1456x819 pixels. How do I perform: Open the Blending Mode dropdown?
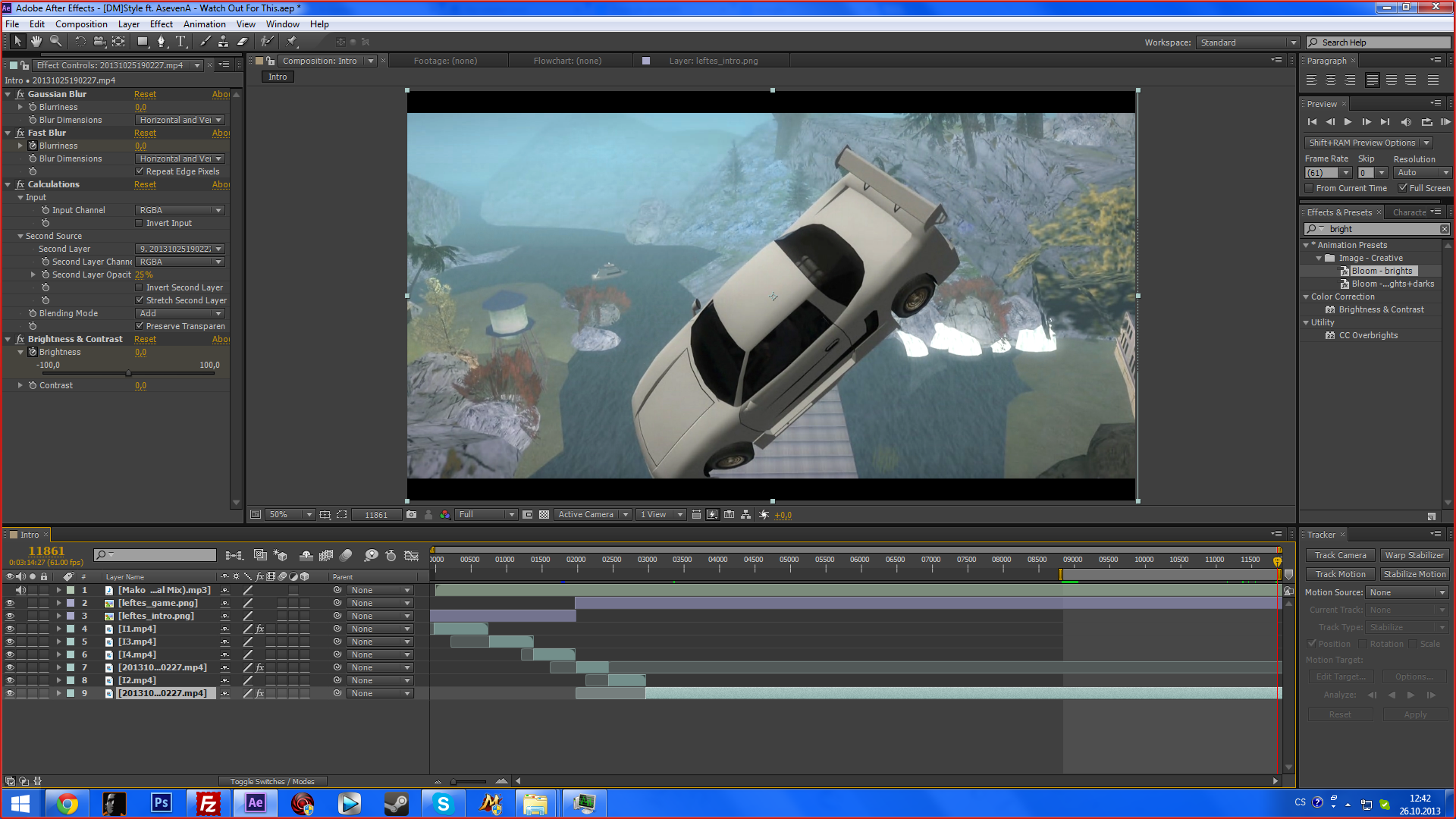pyautogui.click(x=180, y=313)
